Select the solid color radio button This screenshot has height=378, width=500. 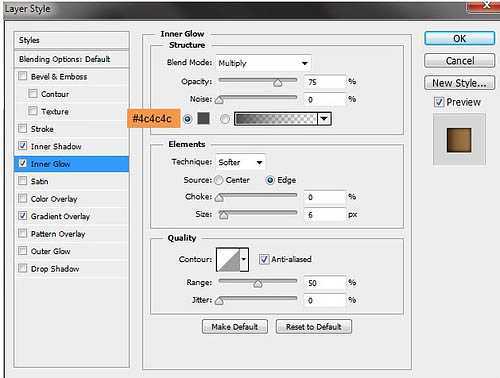188,119
